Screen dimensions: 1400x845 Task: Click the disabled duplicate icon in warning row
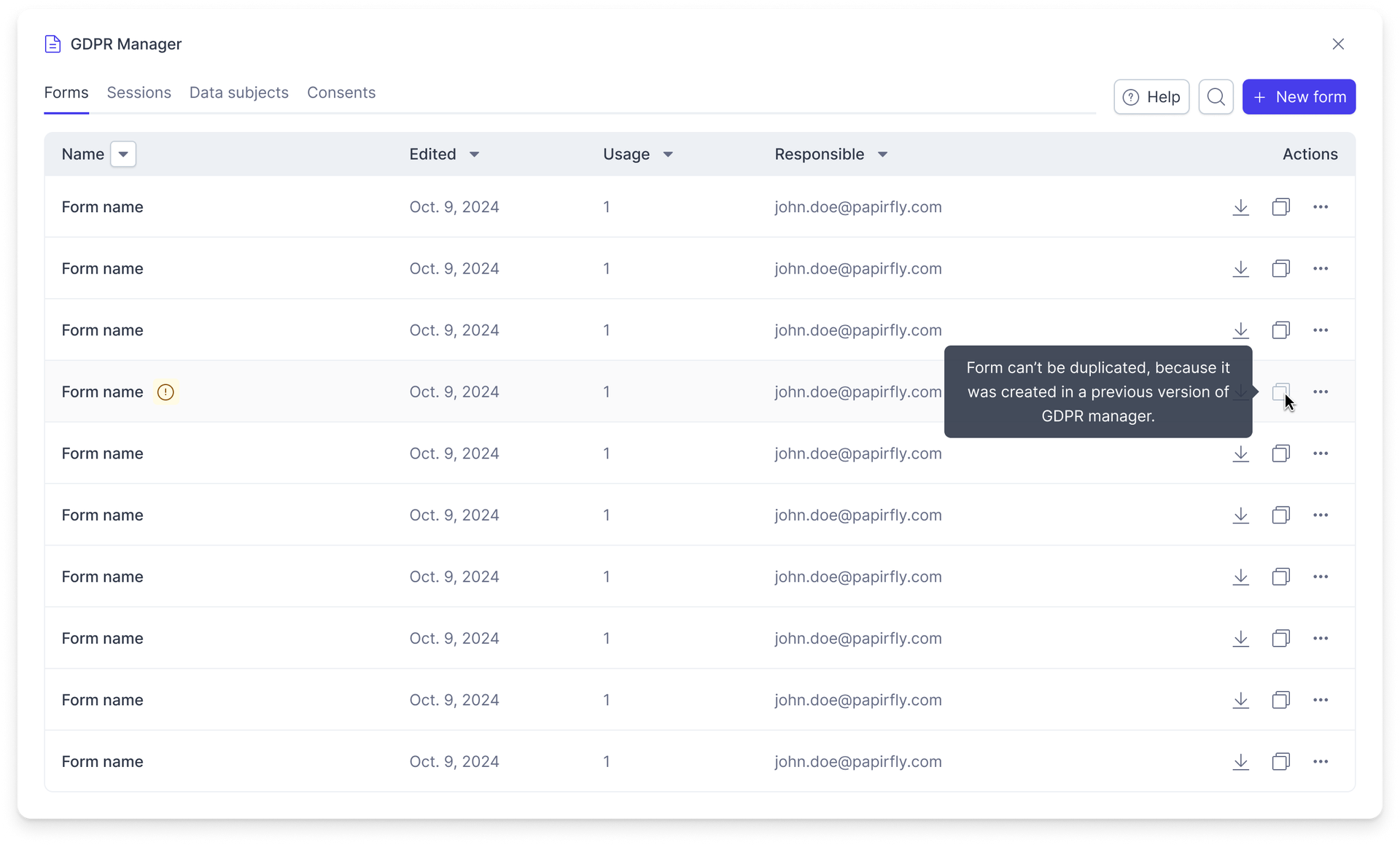(x=1281, y=392)
